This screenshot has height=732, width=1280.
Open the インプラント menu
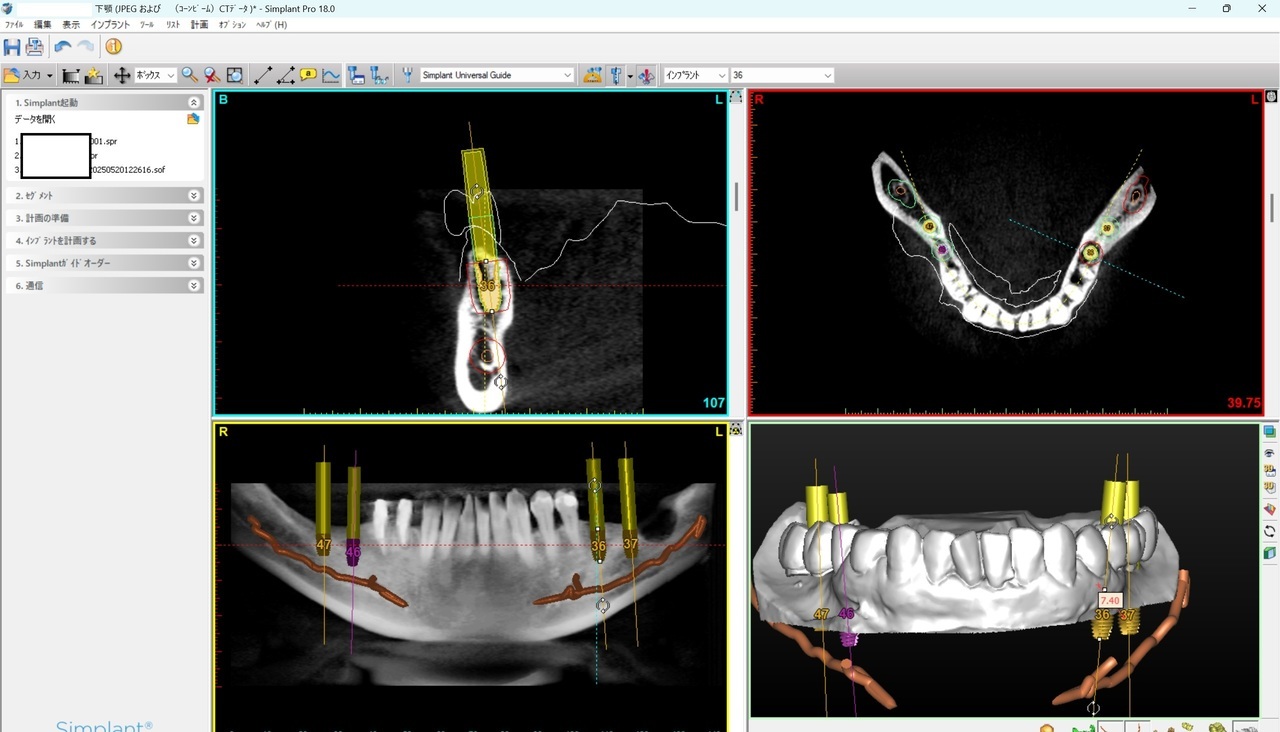coord(110,24)
